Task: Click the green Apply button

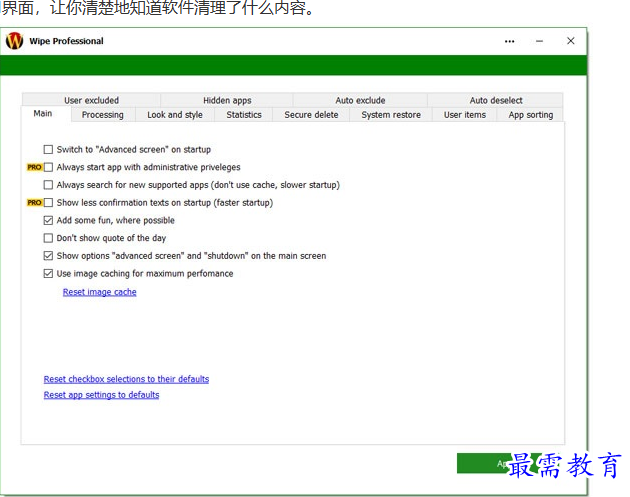Action: (510, 463)
